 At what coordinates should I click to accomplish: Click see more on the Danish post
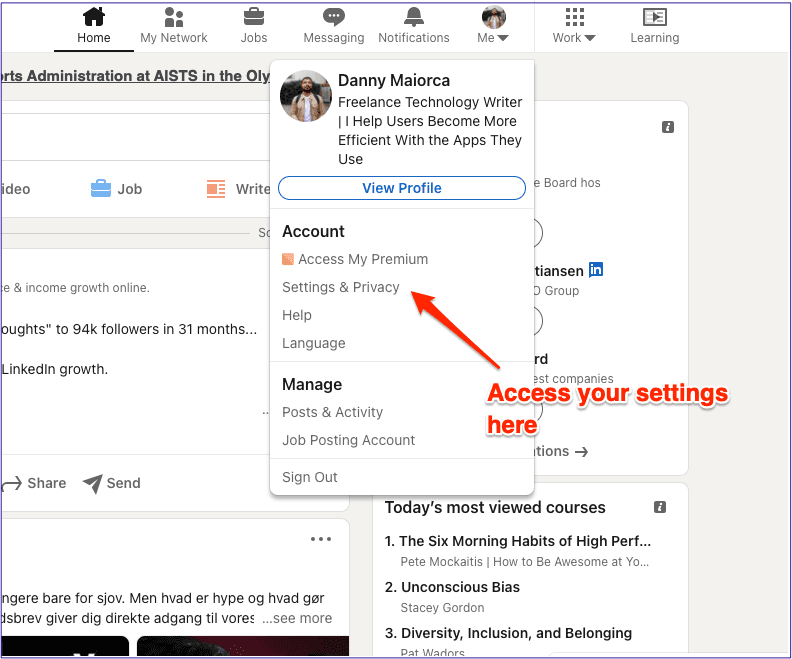297,618
